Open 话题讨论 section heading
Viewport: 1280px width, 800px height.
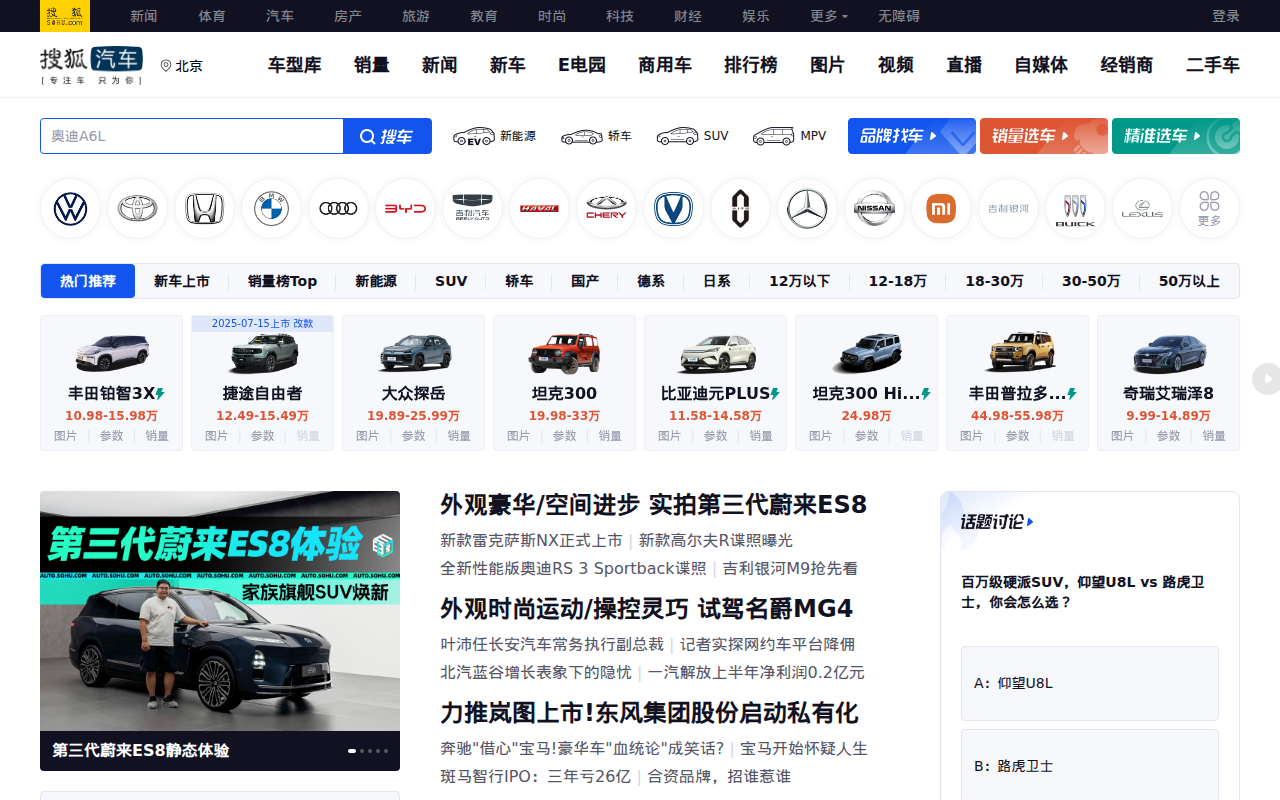pos(997,522)
